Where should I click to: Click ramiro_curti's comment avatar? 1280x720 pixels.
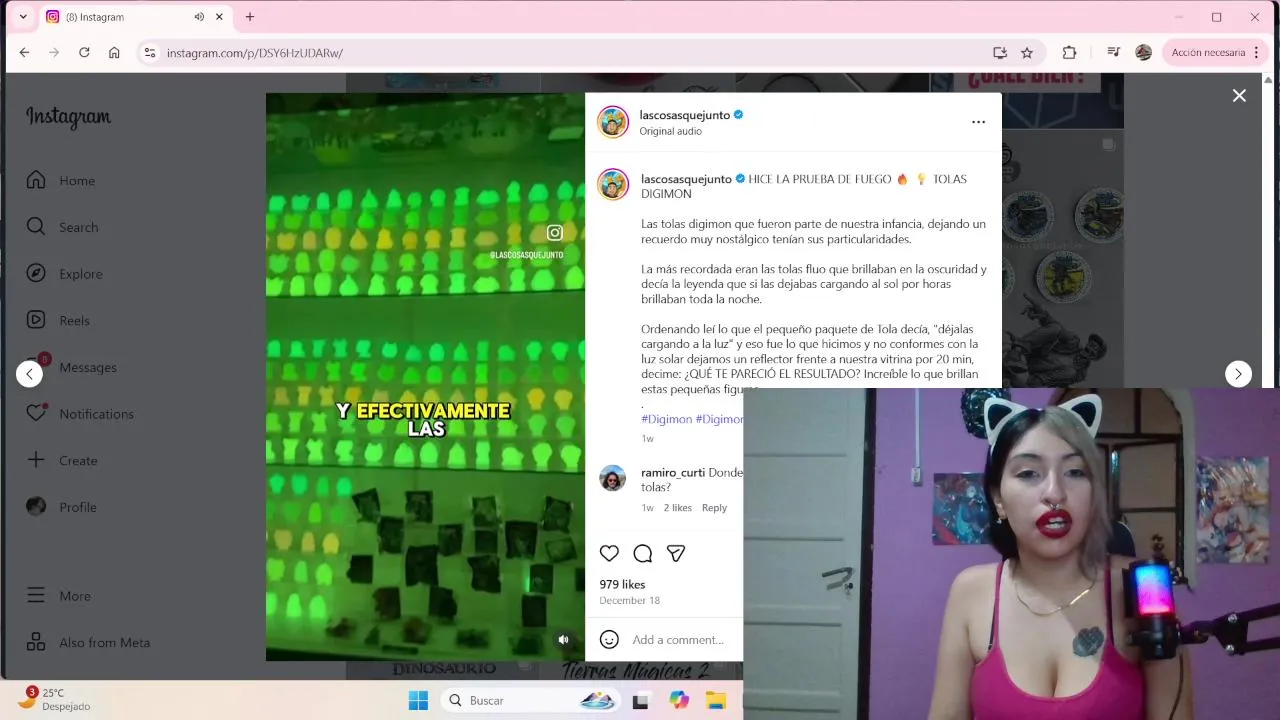tap(613, 478)
